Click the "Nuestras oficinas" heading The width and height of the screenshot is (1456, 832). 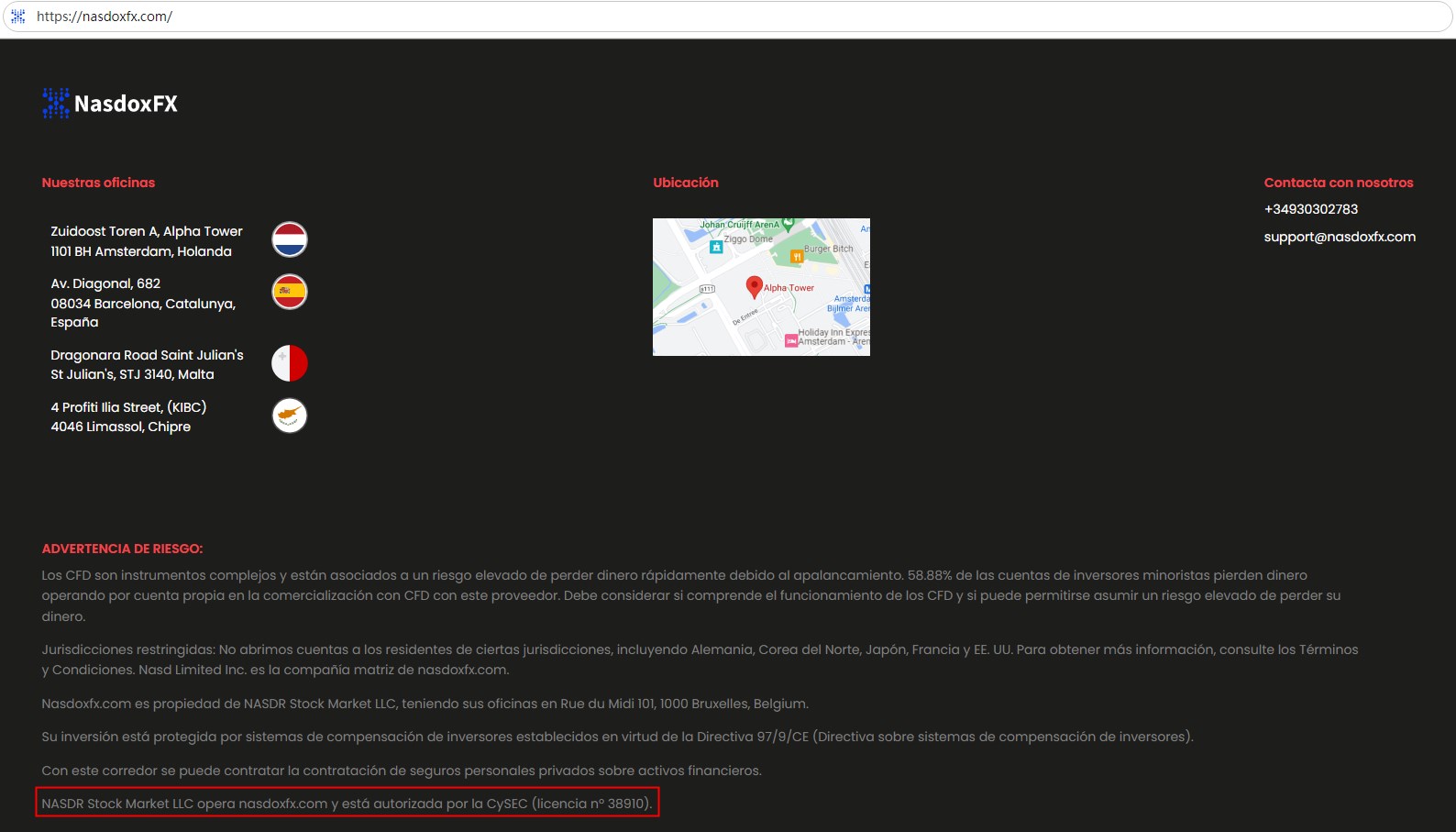98,183
